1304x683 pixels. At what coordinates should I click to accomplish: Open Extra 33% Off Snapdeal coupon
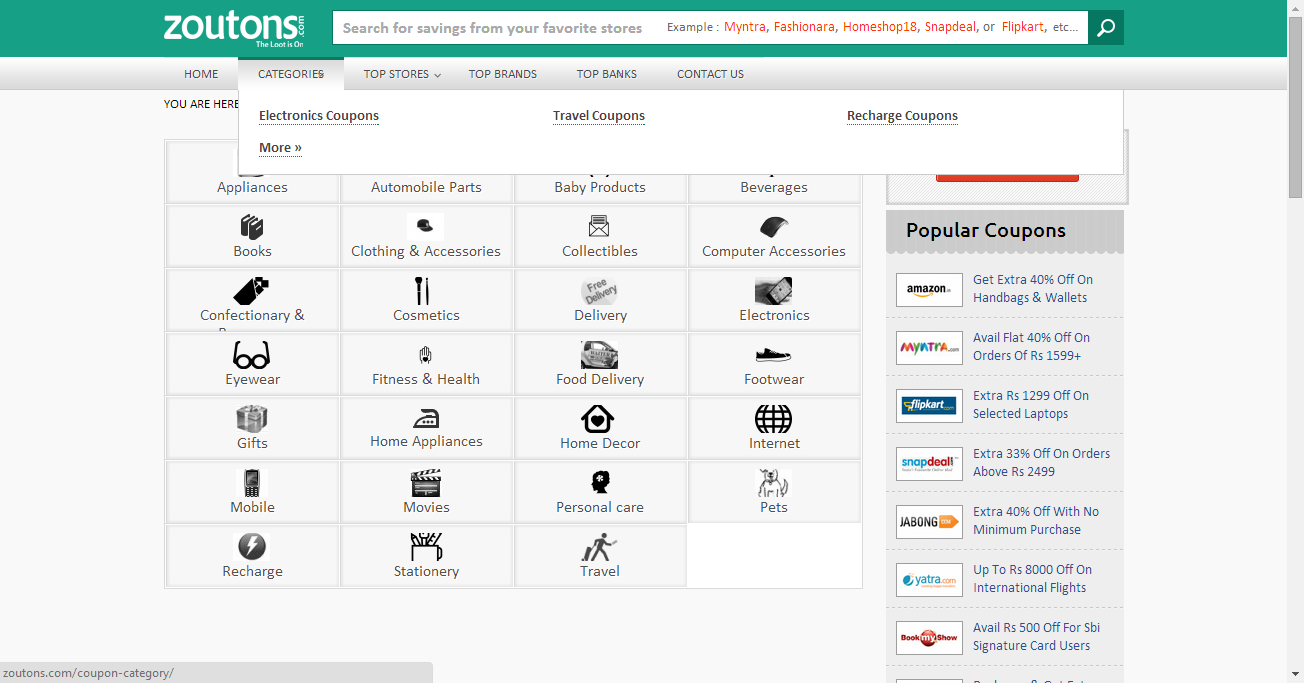pos(1041,463)
